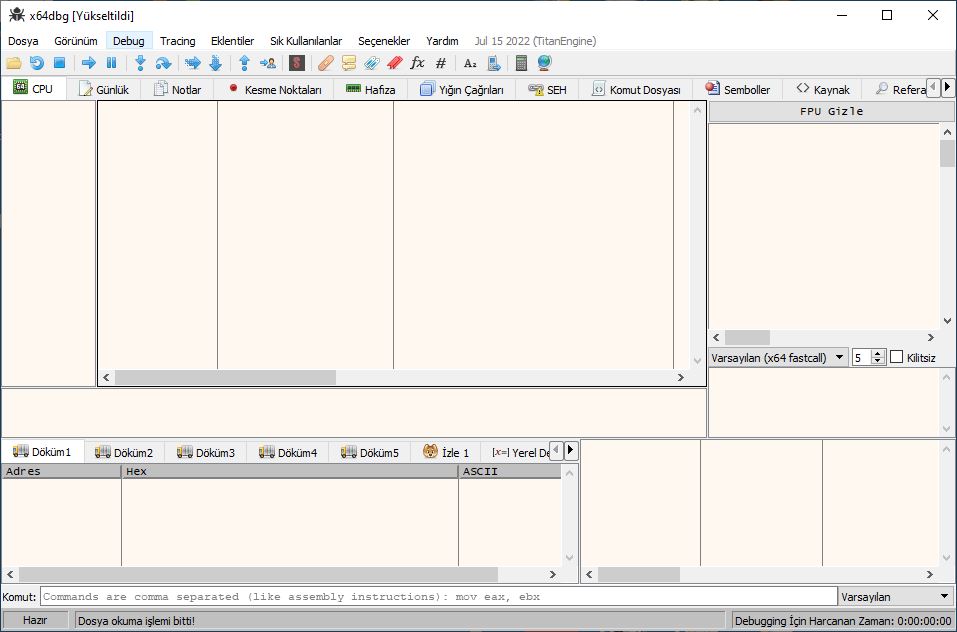Open the Seçenekler menu
This screenshot has height=632, width=957.
384,41
